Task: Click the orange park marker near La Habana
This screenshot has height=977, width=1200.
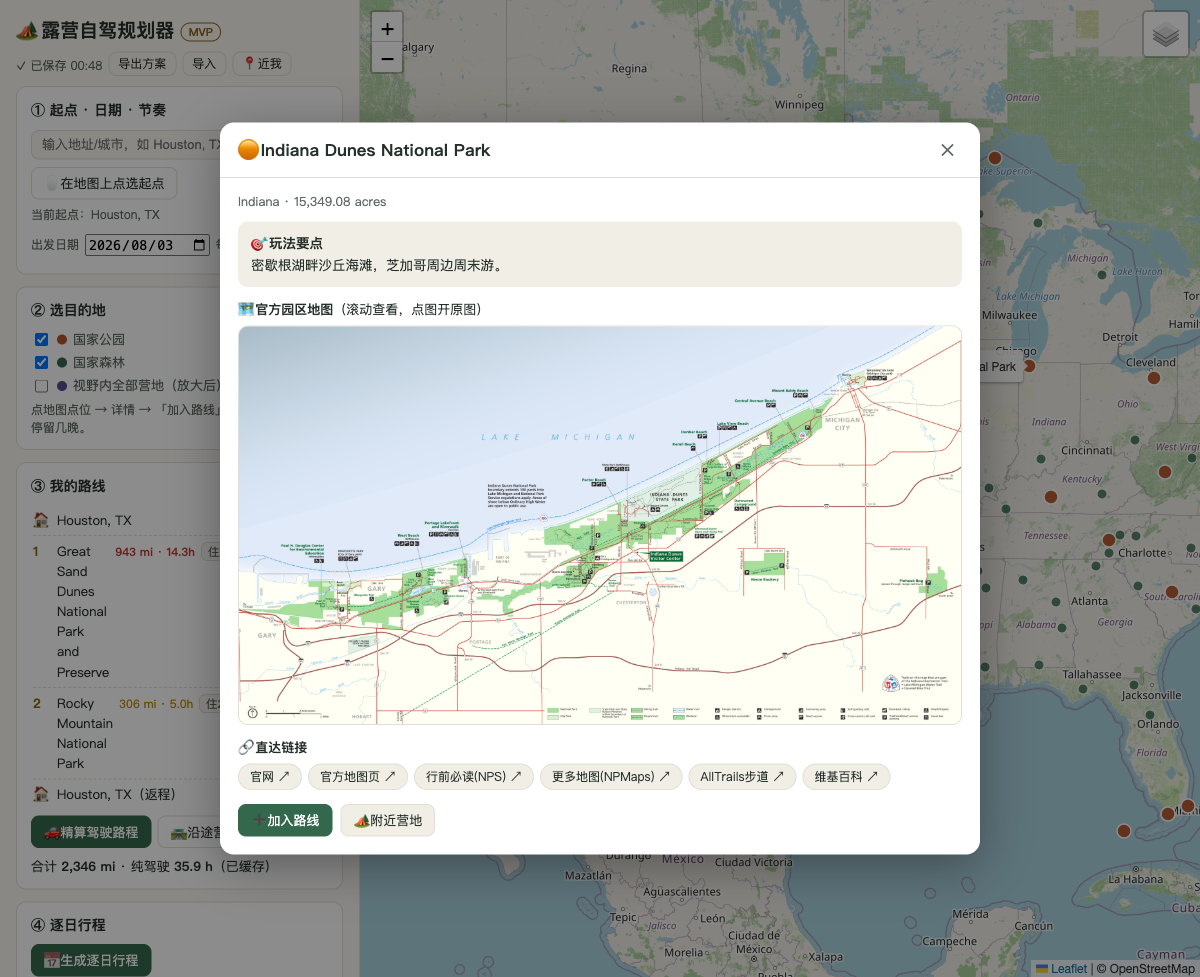Action: 1123,830
